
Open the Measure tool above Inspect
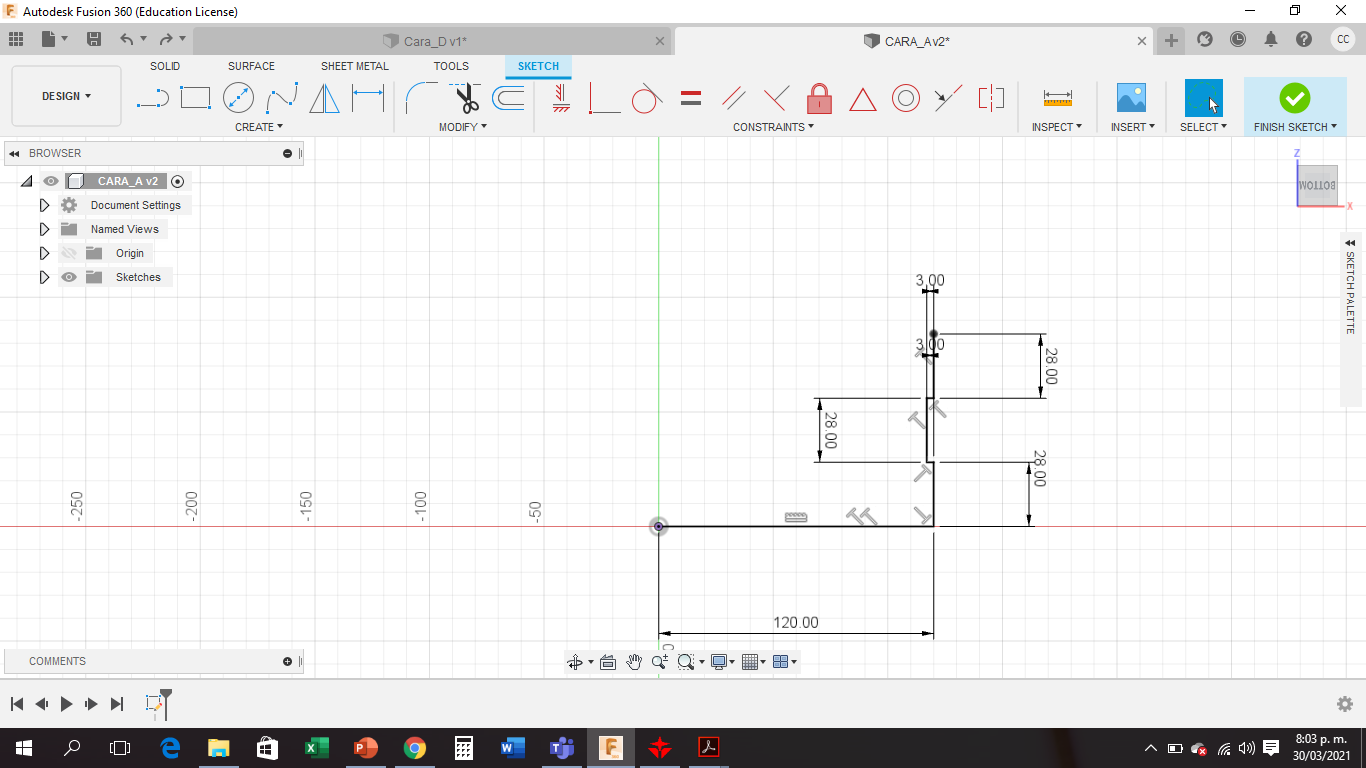pos(1057,98)
